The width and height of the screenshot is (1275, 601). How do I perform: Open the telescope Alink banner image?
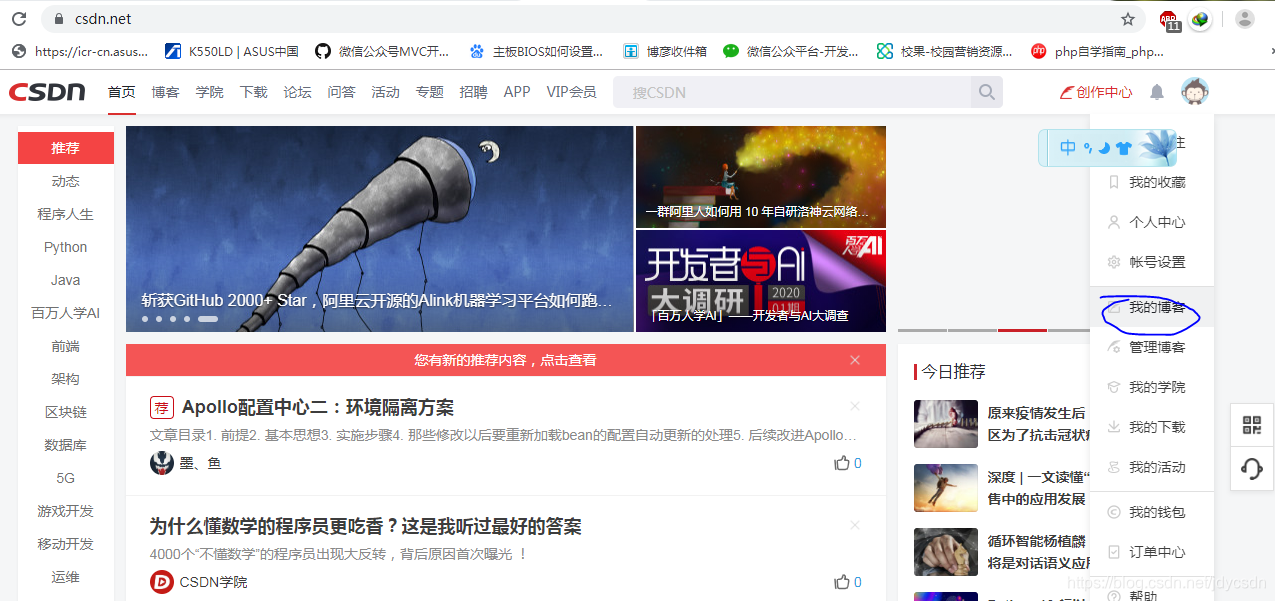tap(380, 229)
